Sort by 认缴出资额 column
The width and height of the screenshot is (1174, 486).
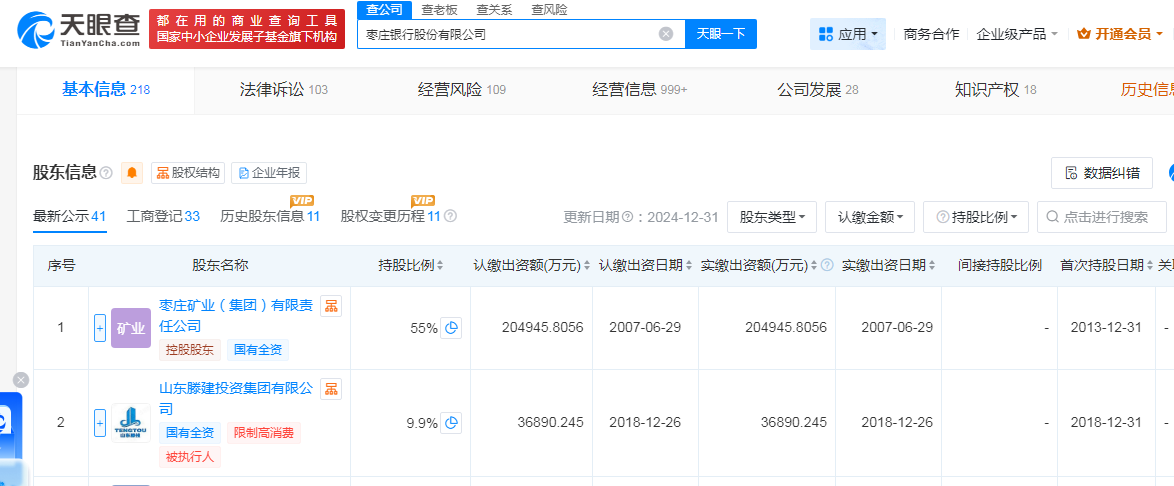(x=587, y=265)
